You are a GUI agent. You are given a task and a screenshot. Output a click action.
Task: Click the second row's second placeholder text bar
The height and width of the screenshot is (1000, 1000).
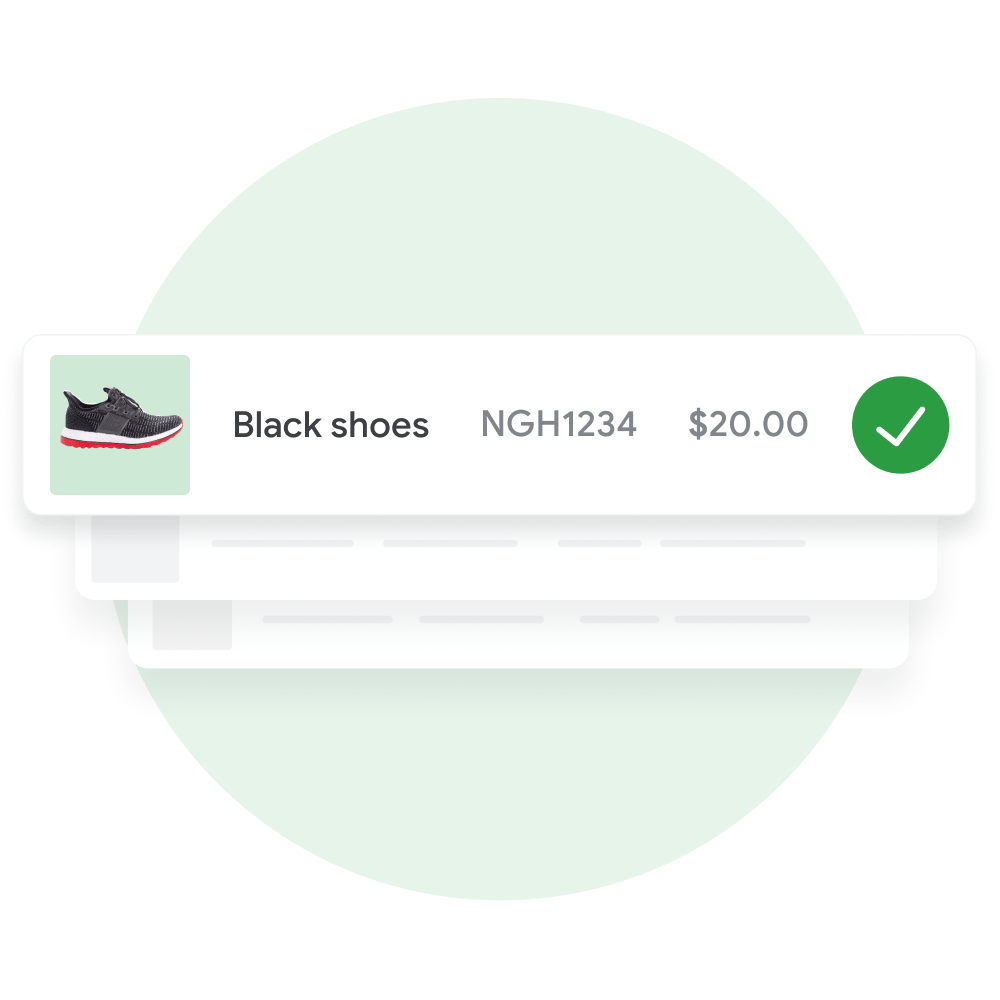450,543
